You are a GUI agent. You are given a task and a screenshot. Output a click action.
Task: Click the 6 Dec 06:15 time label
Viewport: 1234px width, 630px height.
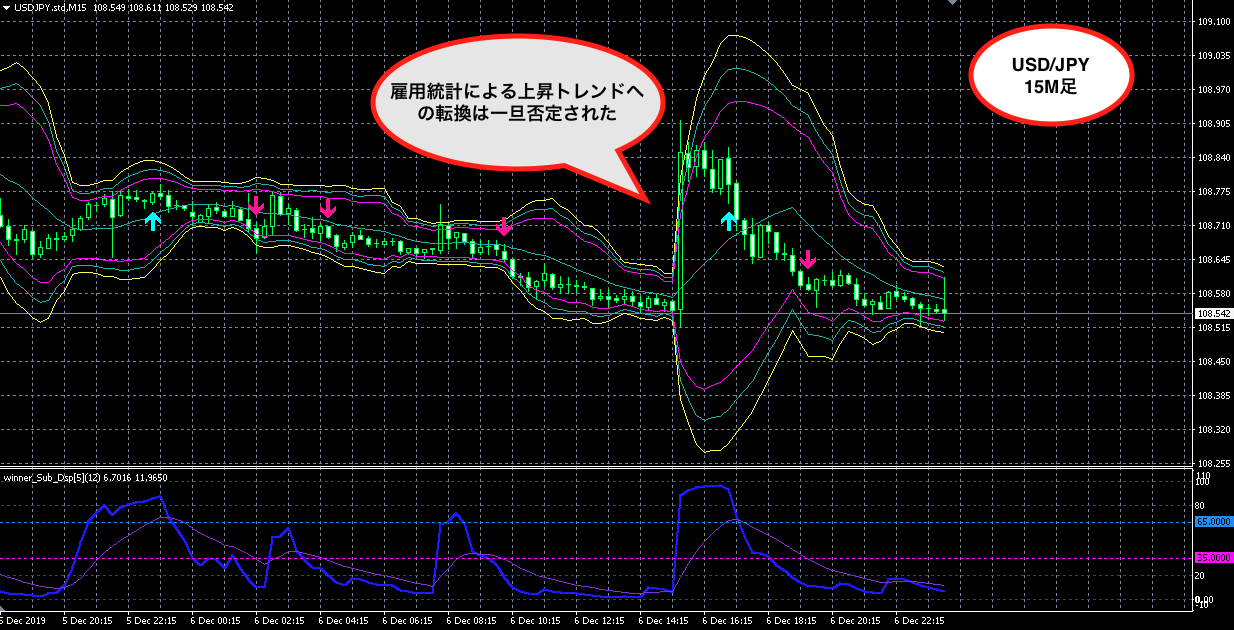[408, 620]
